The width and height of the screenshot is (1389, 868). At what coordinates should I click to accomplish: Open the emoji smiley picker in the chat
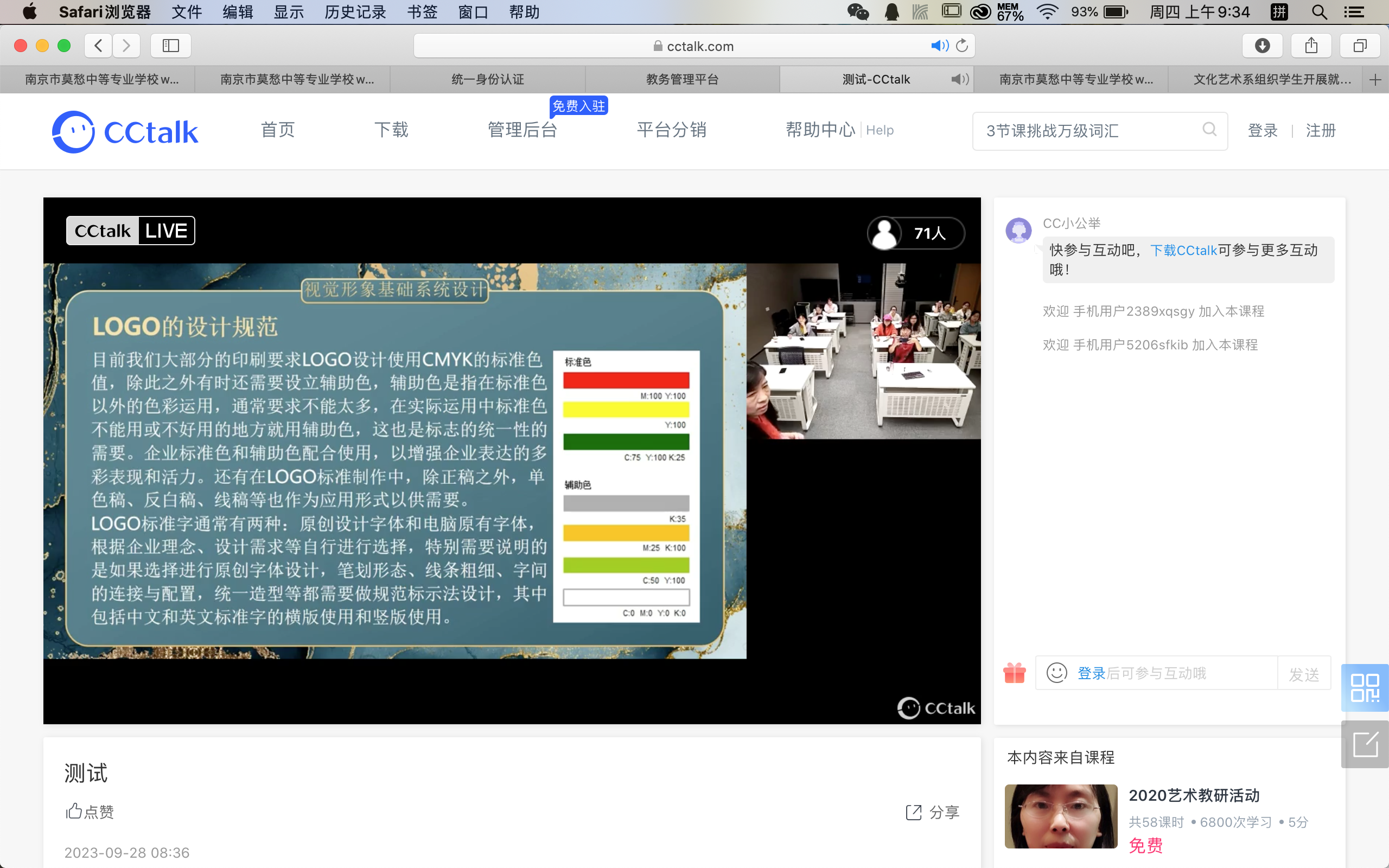(1057, 672)
